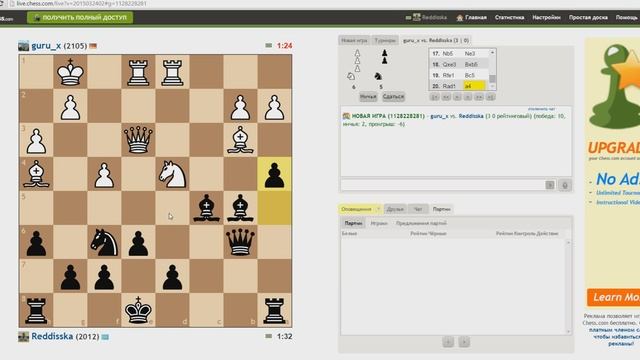Viewport: 640px width, 360px height.
Task: Click the black pawn on d7
Action: coord(172,277)
